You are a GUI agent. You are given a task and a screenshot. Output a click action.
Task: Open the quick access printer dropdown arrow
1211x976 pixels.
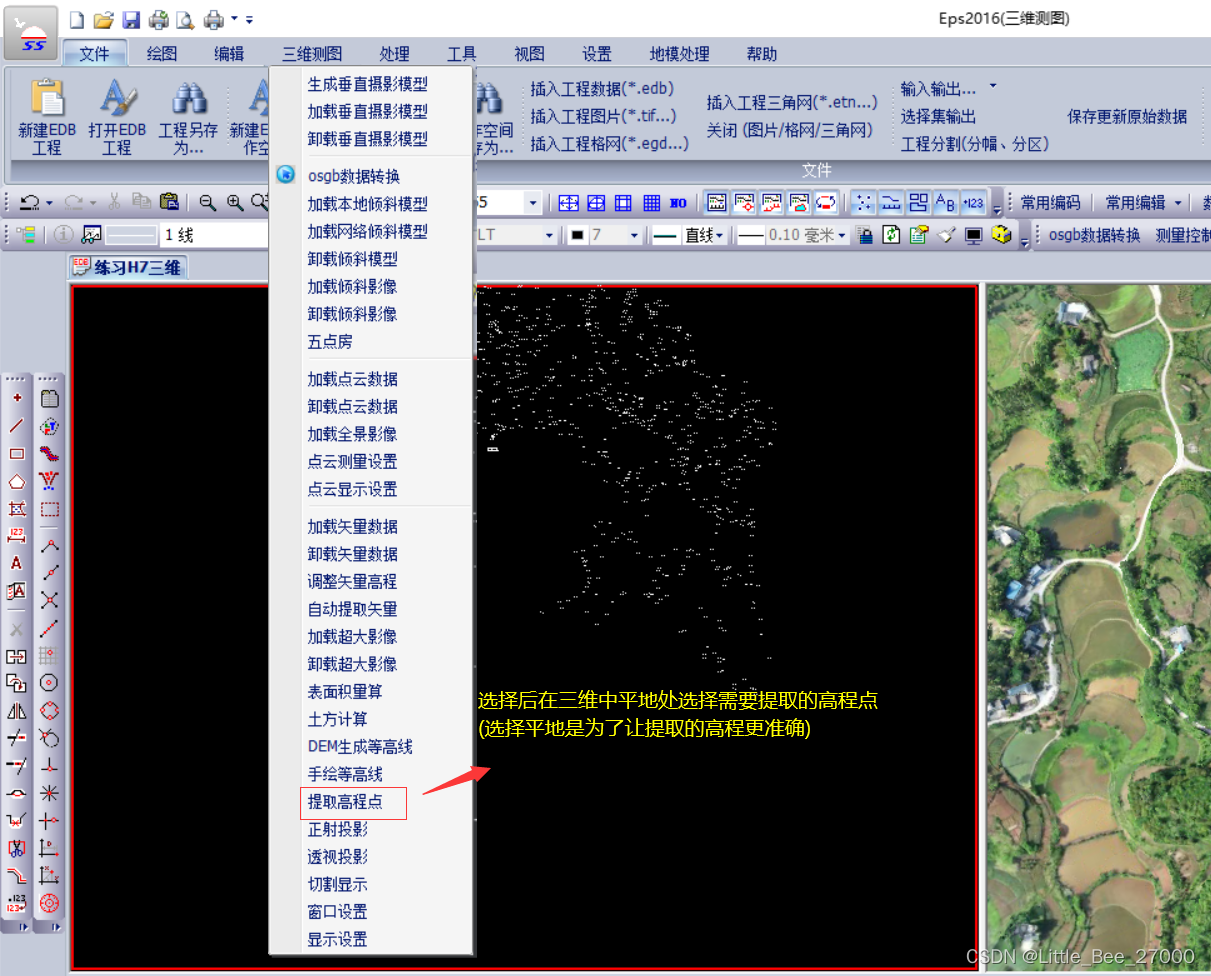pos(235,19)
